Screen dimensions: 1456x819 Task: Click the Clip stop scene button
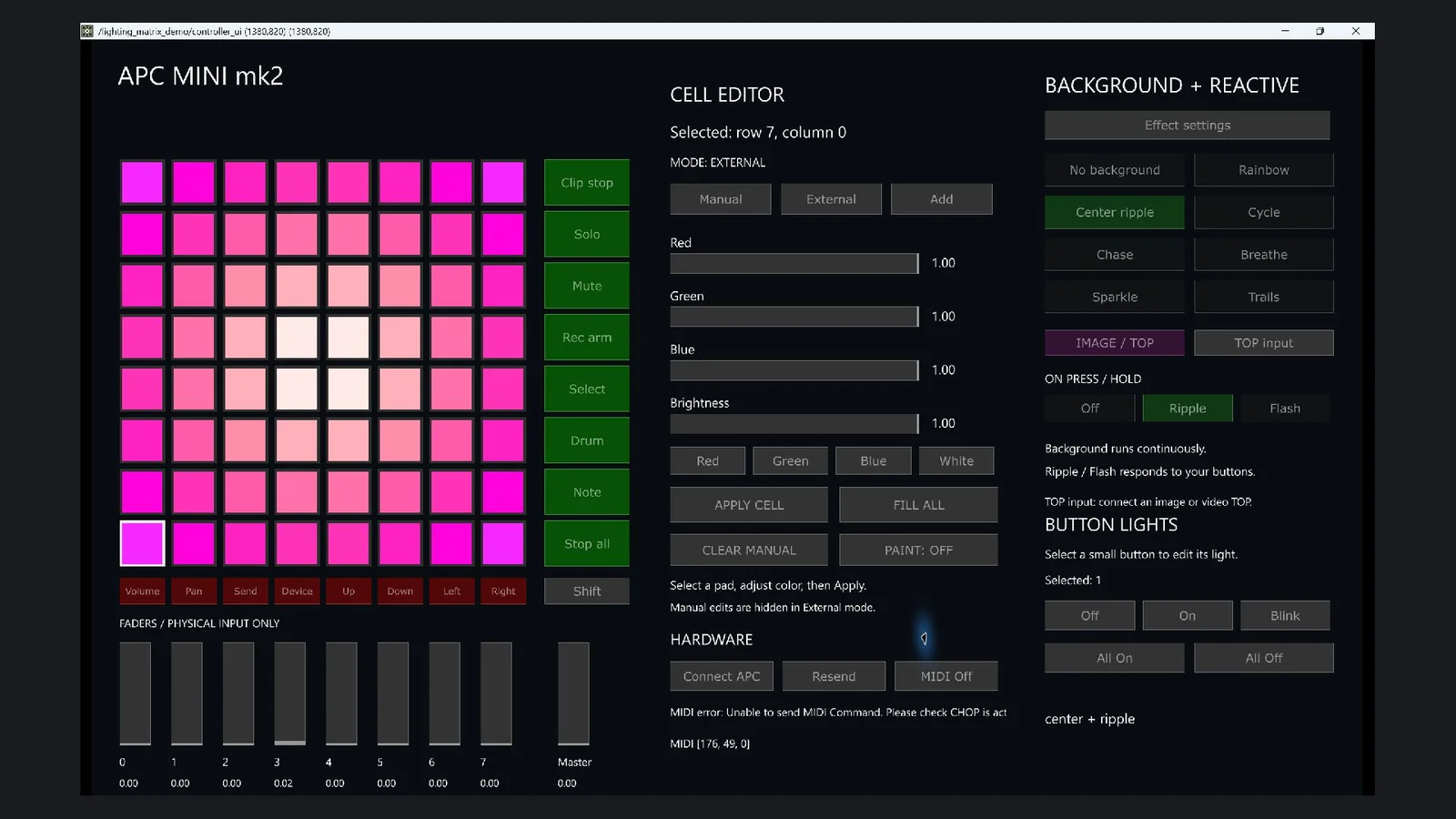(587, 183)
